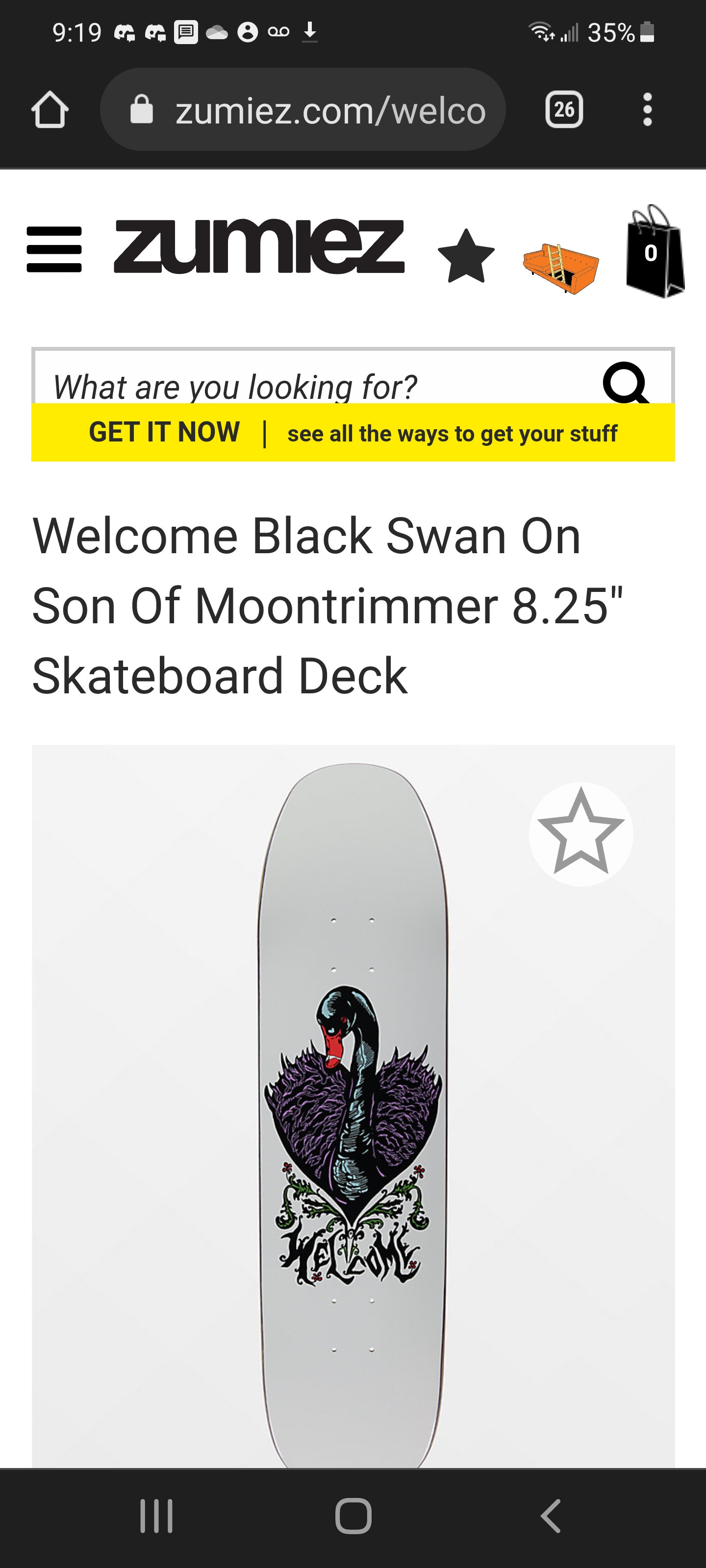Open the tab switcher showing 26

[x=563, y=110]
